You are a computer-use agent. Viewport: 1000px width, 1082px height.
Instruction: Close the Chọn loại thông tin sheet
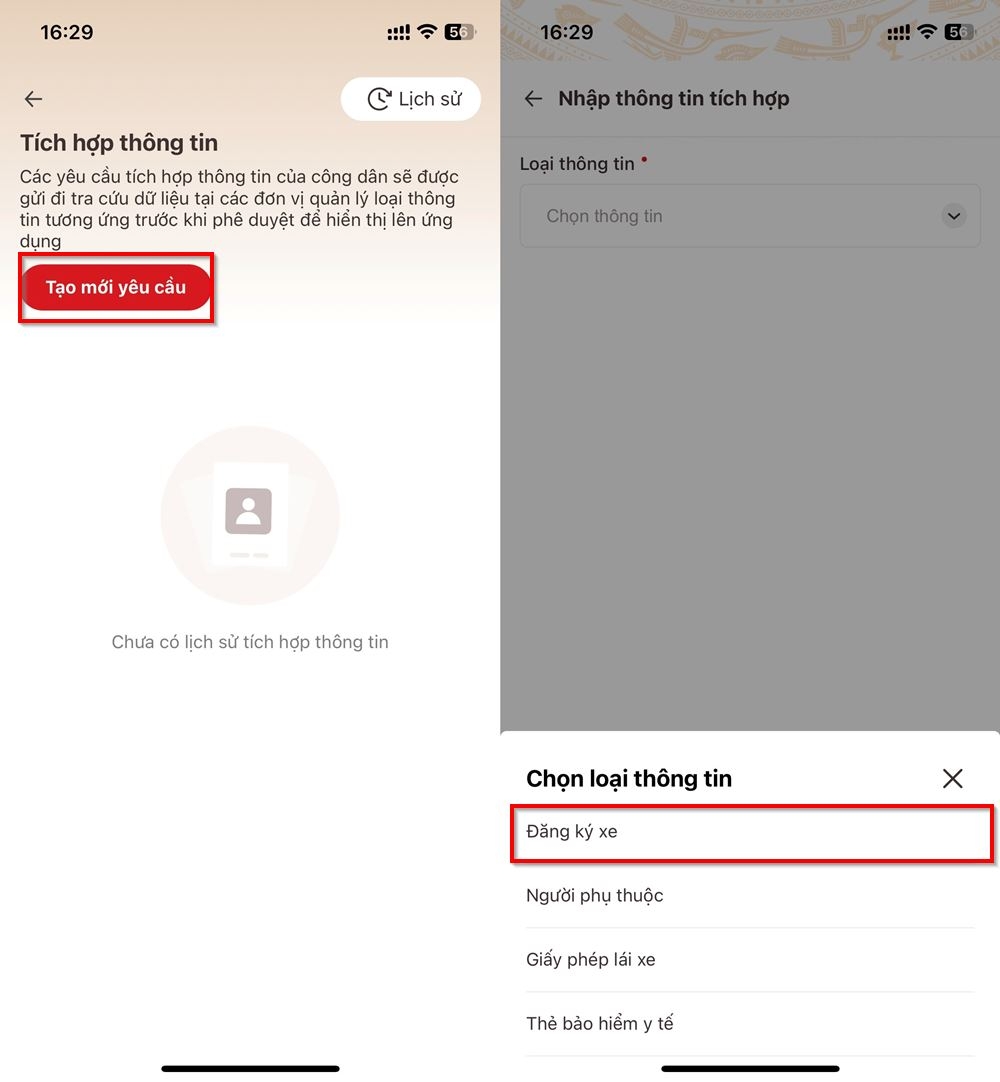[952, 778]
